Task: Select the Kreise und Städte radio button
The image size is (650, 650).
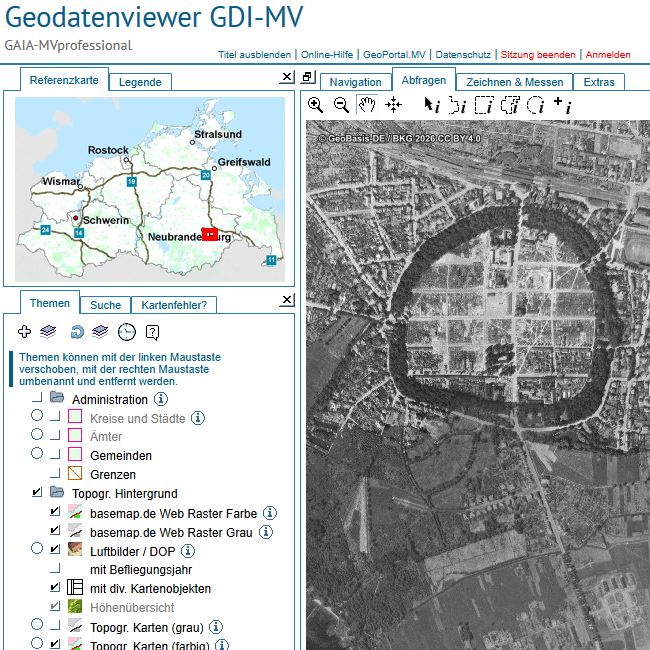Action: pyautogui.click(x=37, y=415)
